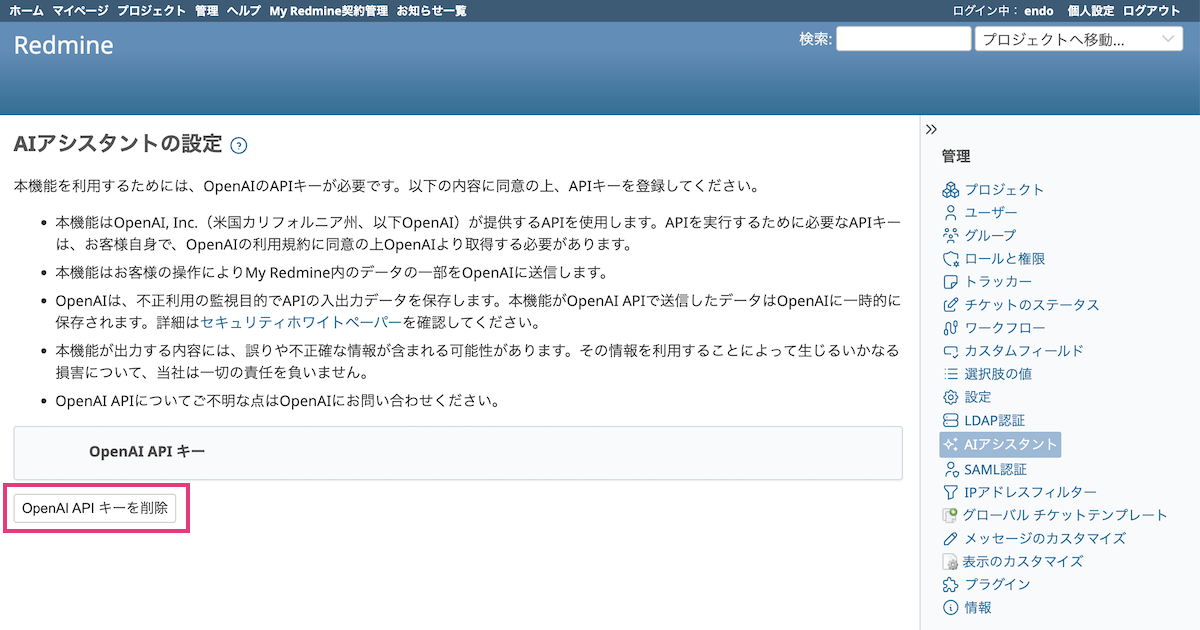Image resolution: width=1200 pixels, height=630 pixels.
Task: Click the SAML認証 user icon
Action: 950,469
